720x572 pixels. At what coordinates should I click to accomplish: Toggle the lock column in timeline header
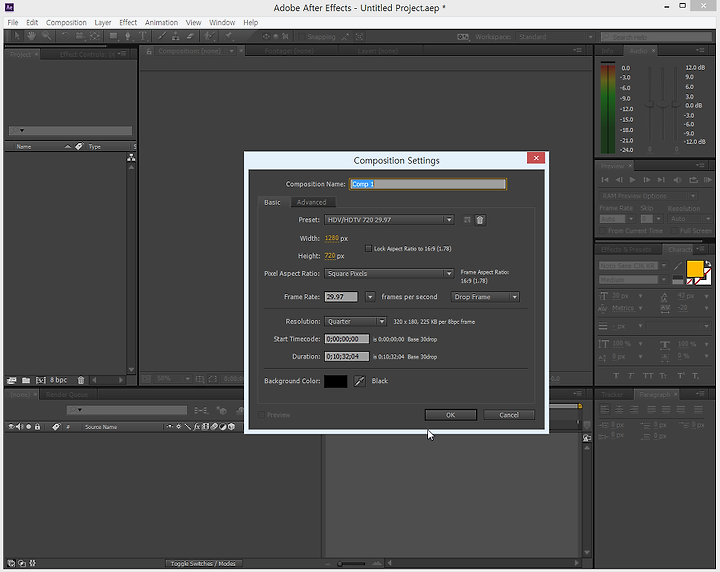pyautogui.click(x=38, y=427)
